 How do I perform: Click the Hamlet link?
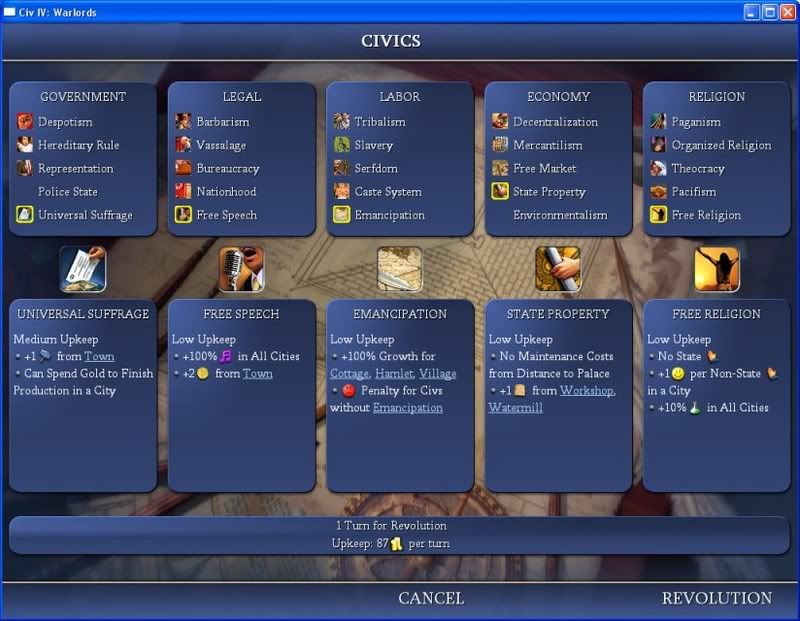pos(394,374)
